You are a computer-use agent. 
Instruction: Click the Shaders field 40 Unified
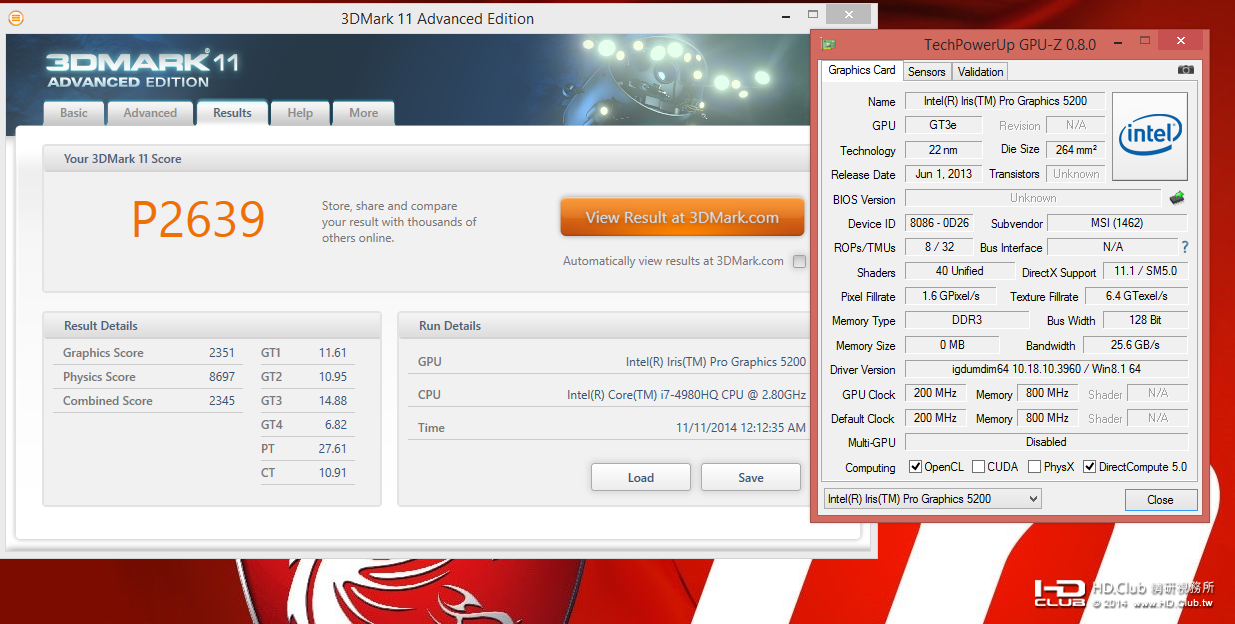[960, 271]
